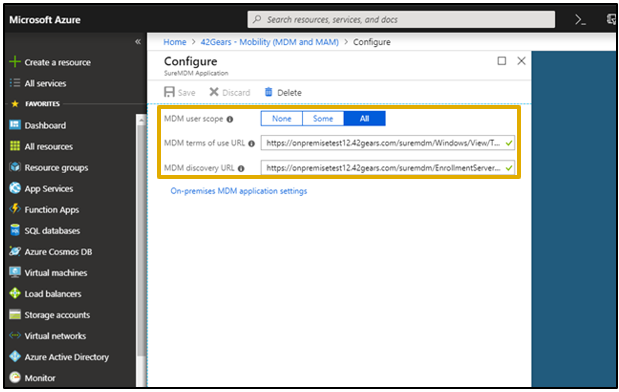Set MDM user scope to All
Screen dimensions: 619x392
(364, 118)
